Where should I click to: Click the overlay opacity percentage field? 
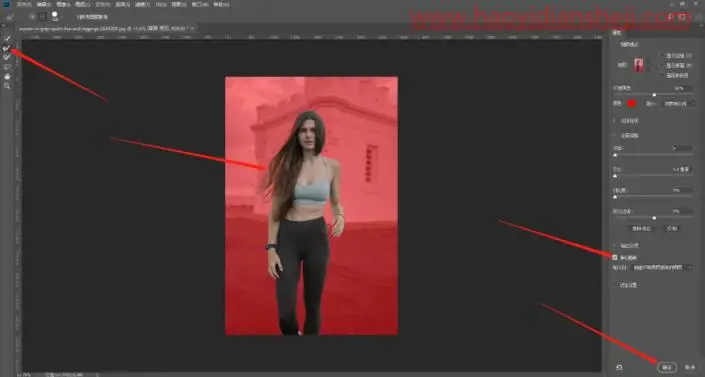tap(682, 88)
